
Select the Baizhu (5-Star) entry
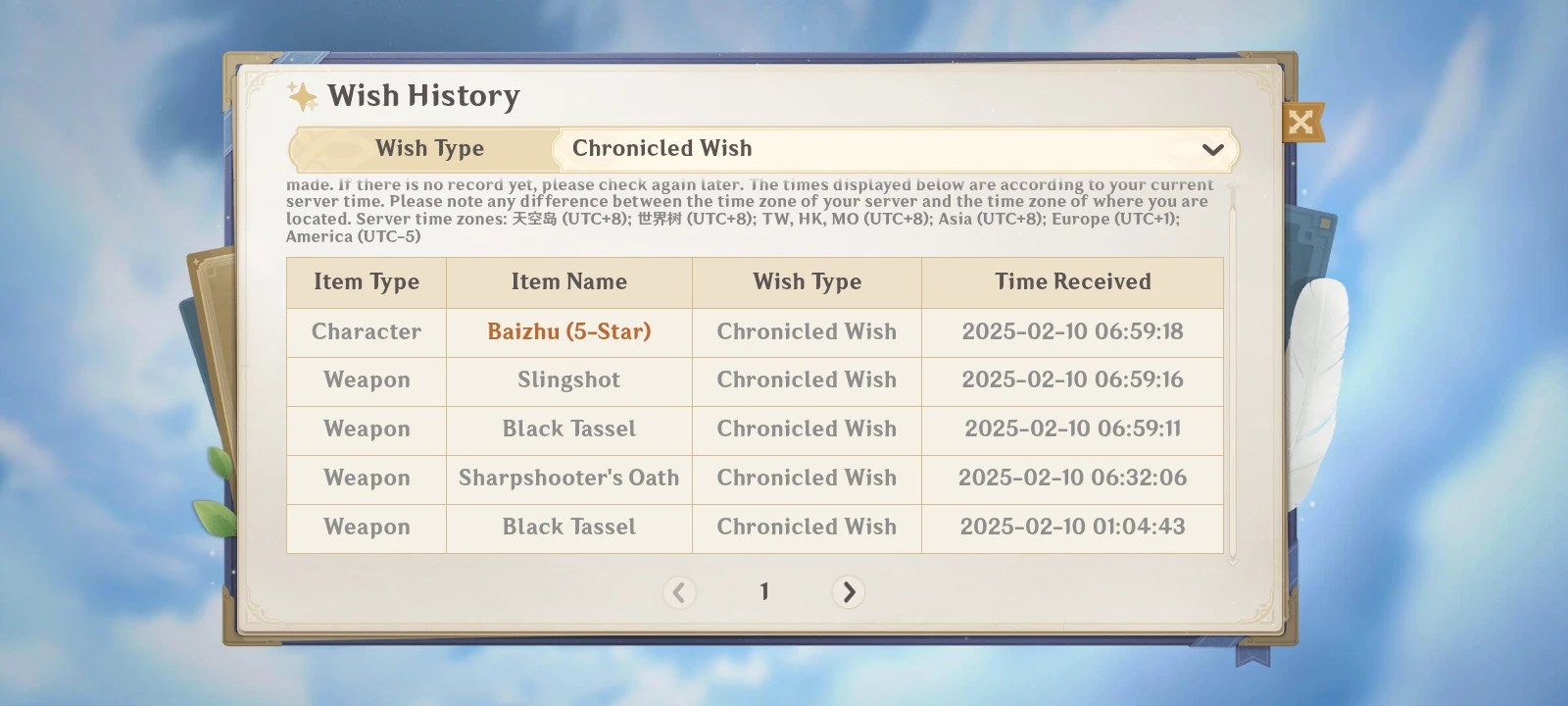point(569,331)
